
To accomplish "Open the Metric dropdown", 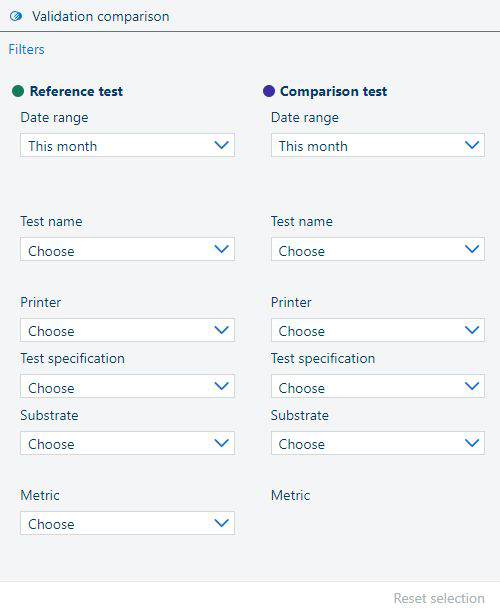I will point(127,523).
